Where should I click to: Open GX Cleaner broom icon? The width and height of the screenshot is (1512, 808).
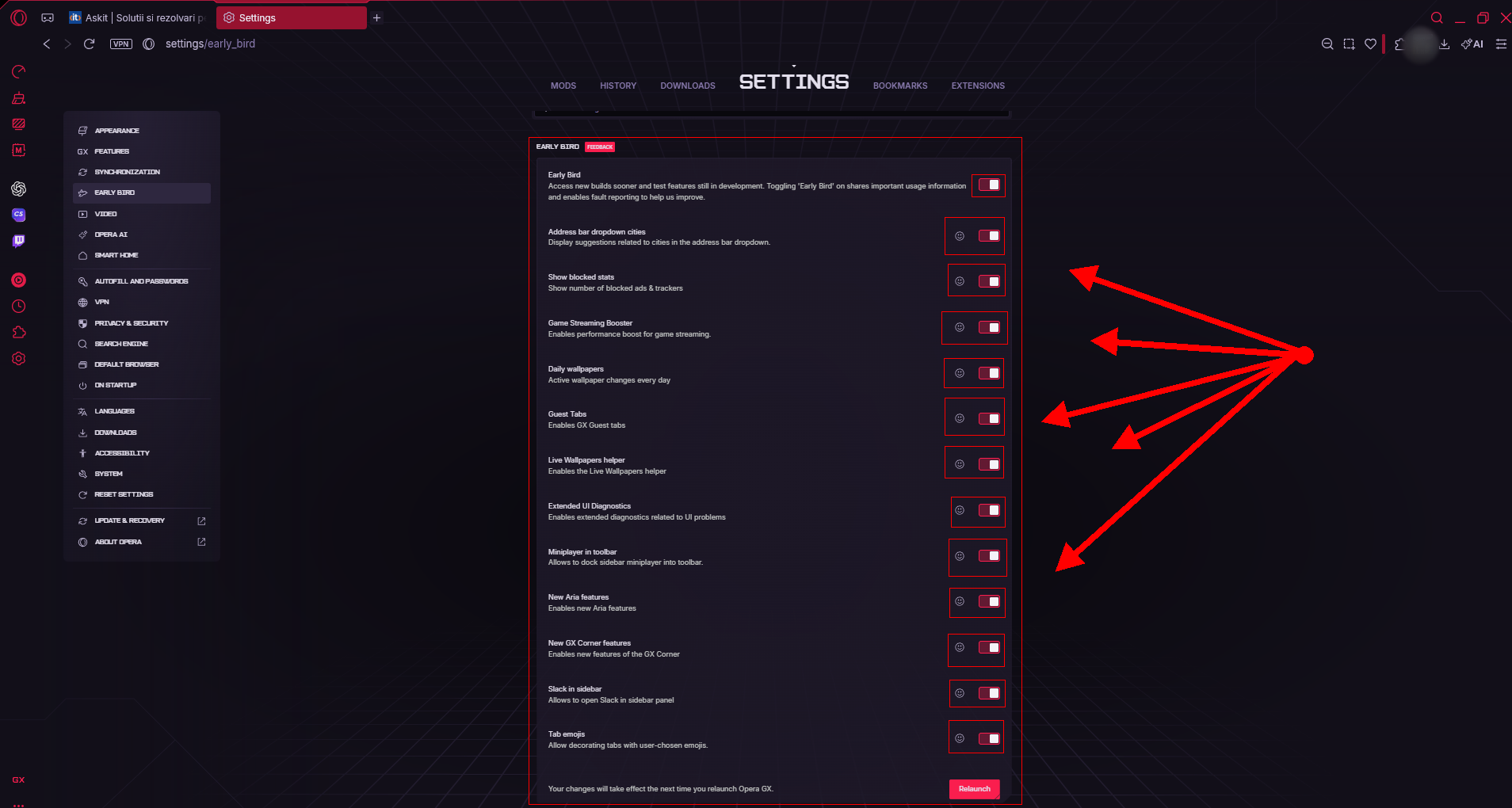(x=18, y=98)
